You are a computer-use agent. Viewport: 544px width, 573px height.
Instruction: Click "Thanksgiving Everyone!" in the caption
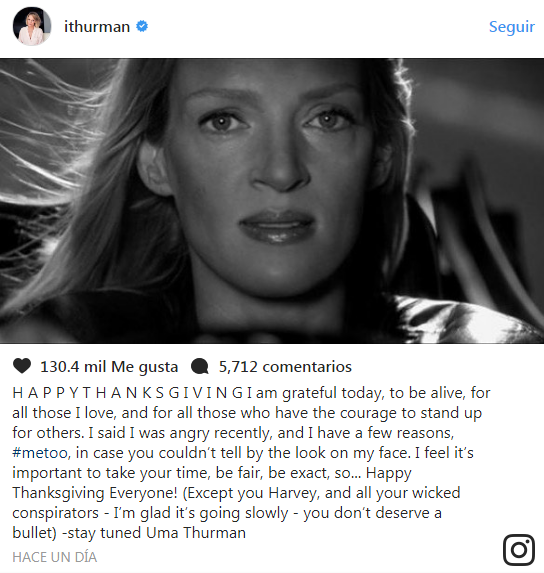pos(95,493)
